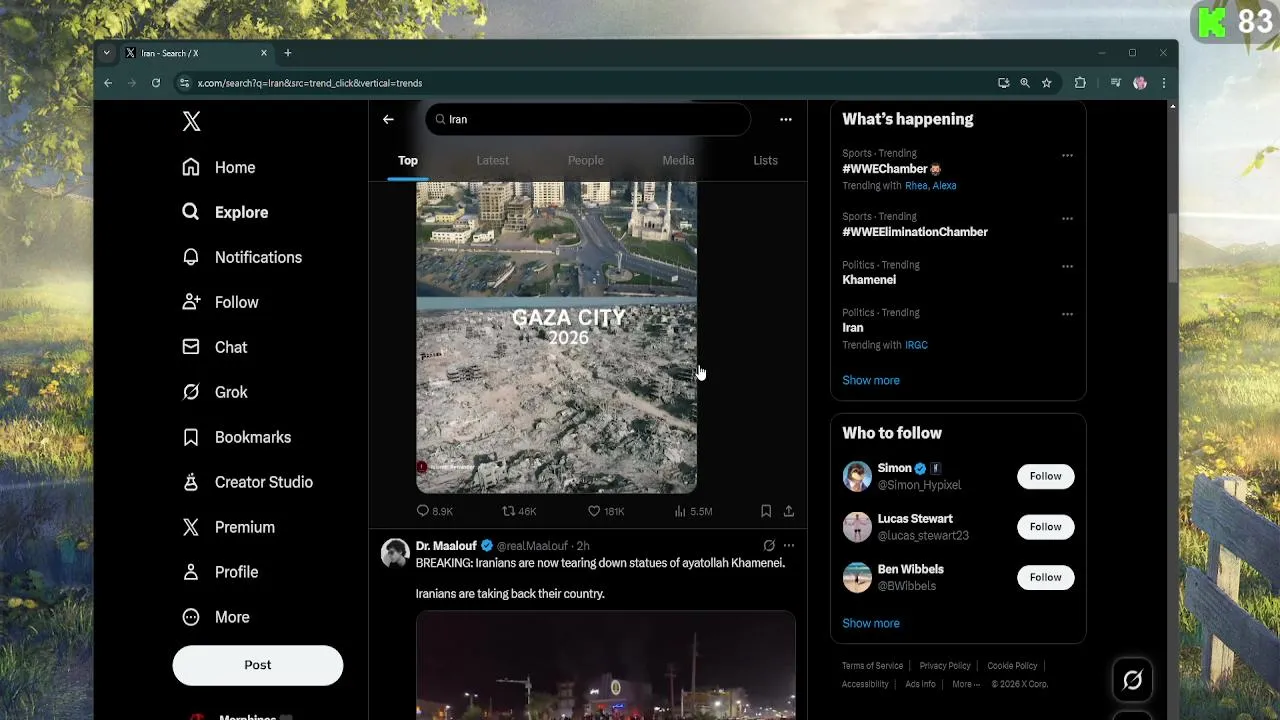Screen dimensions: 1280x720
Task: Open the Home page
Action: coord(219,167)
